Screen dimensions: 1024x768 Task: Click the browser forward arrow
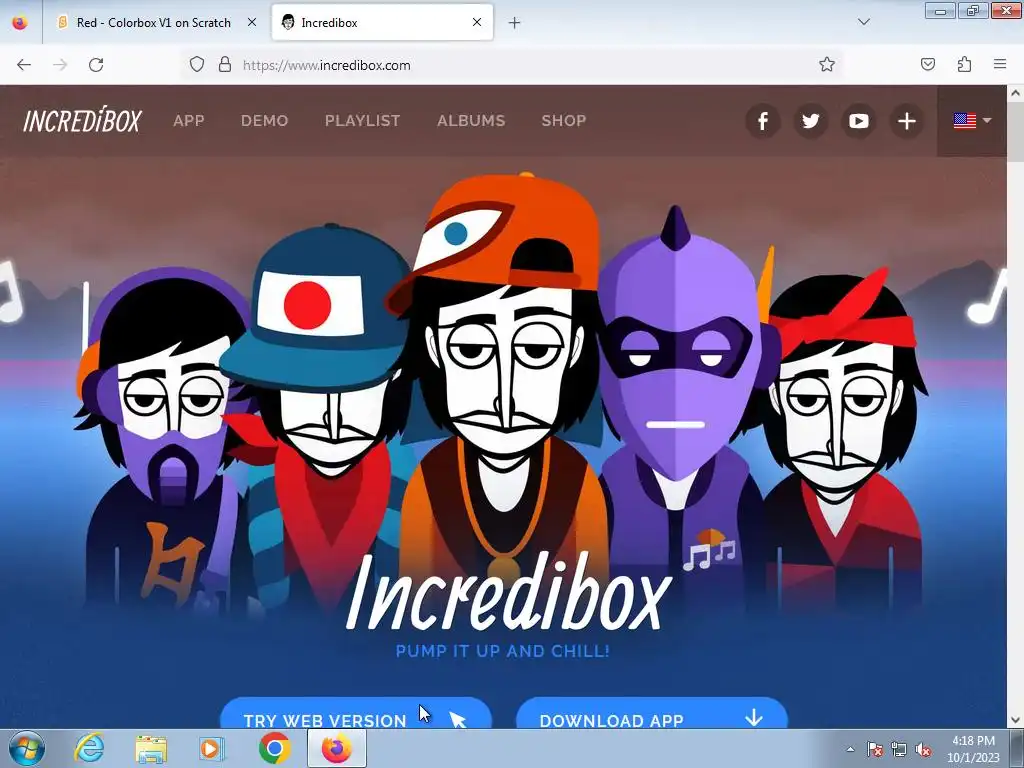pos(60,65)
